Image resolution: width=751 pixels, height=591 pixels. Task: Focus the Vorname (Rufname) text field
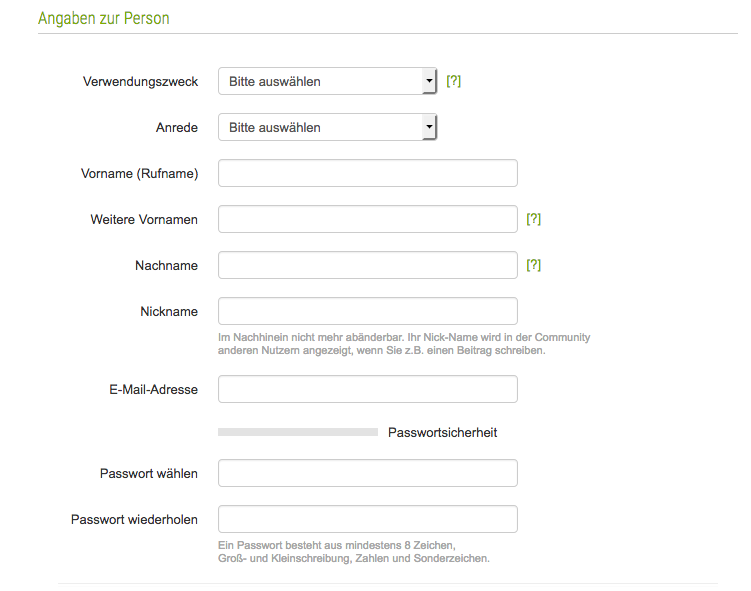368,173
